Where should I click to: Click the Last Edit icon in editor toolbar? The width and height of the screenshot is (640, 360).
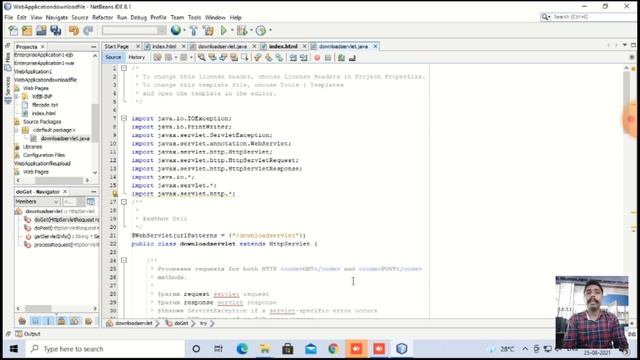pos(158,58)
